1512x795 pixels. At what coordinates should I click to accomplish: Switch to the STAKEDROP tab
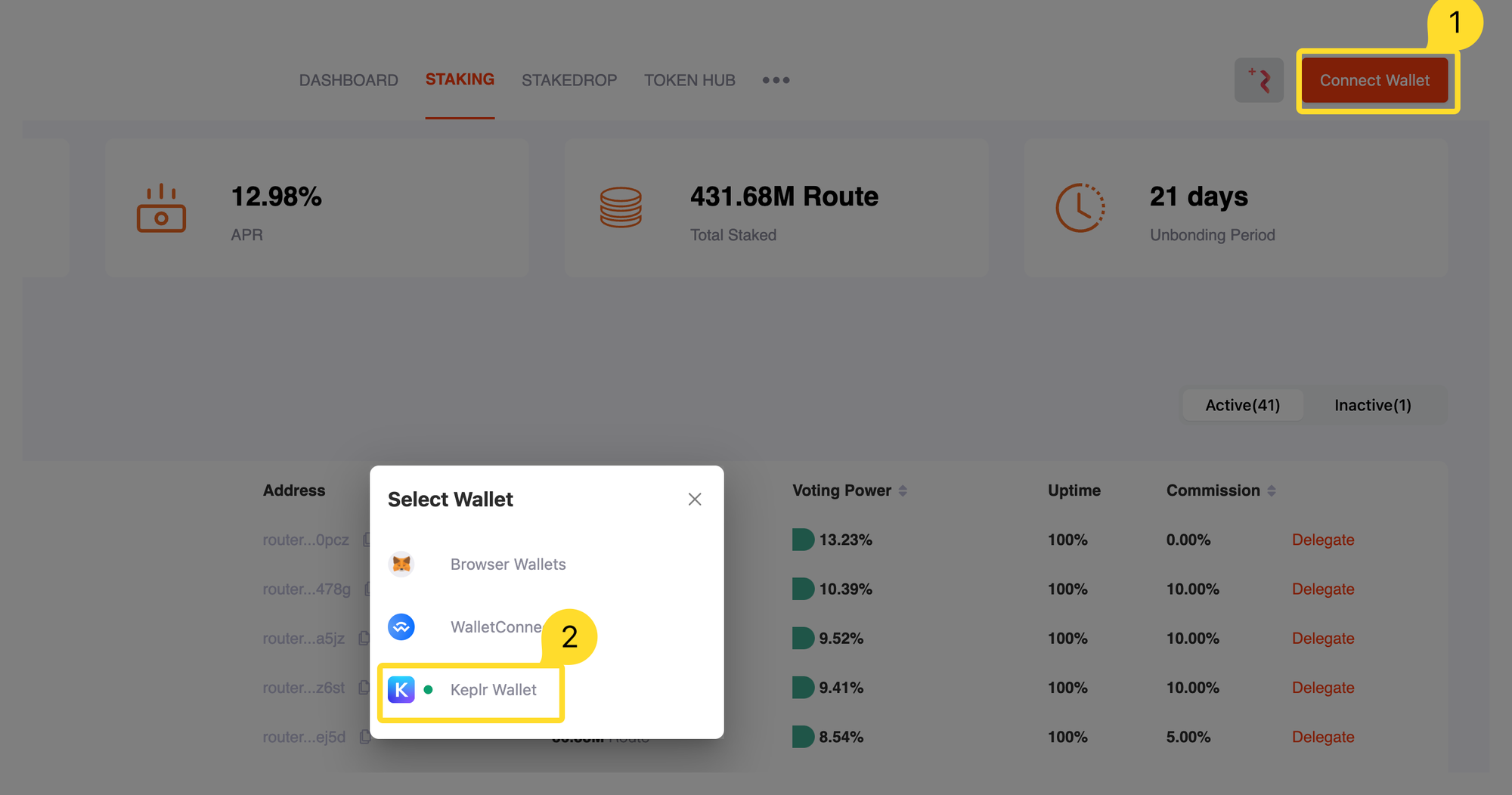(x=569, y=80)
